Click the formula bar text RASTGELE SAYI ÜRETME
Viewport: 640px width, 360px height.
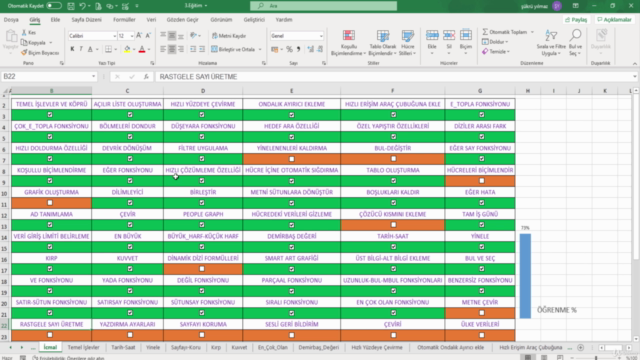198,77
